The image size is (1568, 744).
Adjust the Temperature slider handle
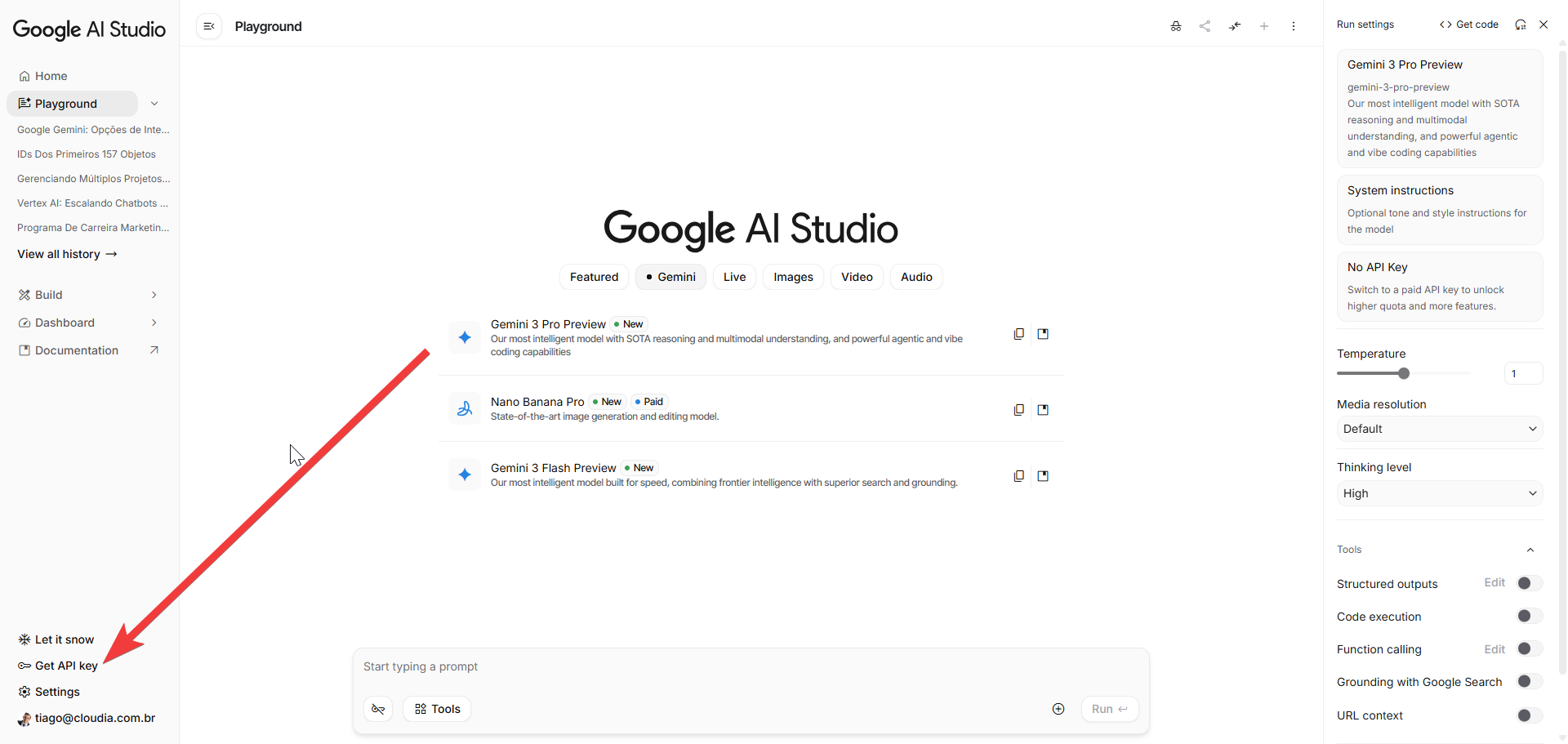1404,373
